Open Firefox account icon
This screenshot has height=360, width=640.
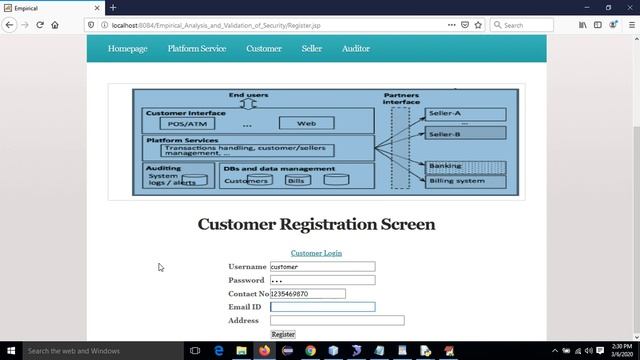613,25
